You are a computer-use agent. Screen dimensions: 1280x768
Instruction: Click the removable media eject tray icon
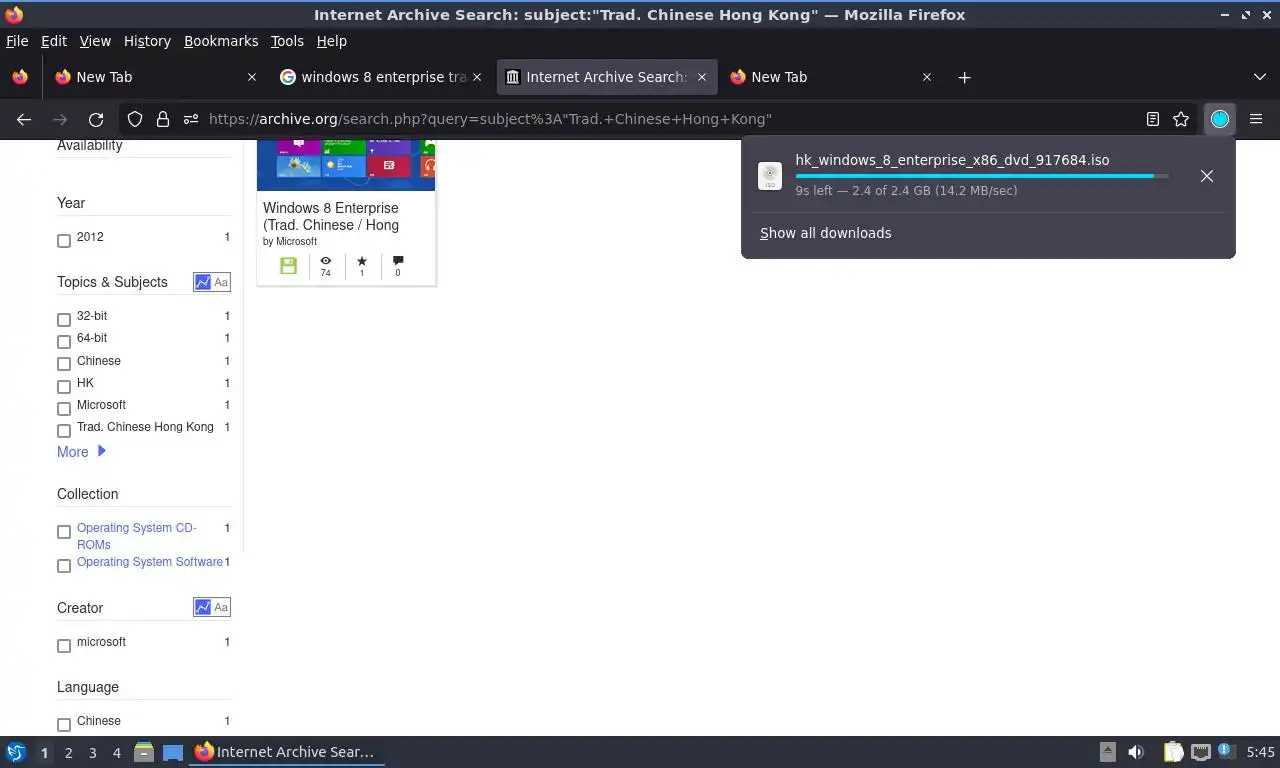point(1107,752)
